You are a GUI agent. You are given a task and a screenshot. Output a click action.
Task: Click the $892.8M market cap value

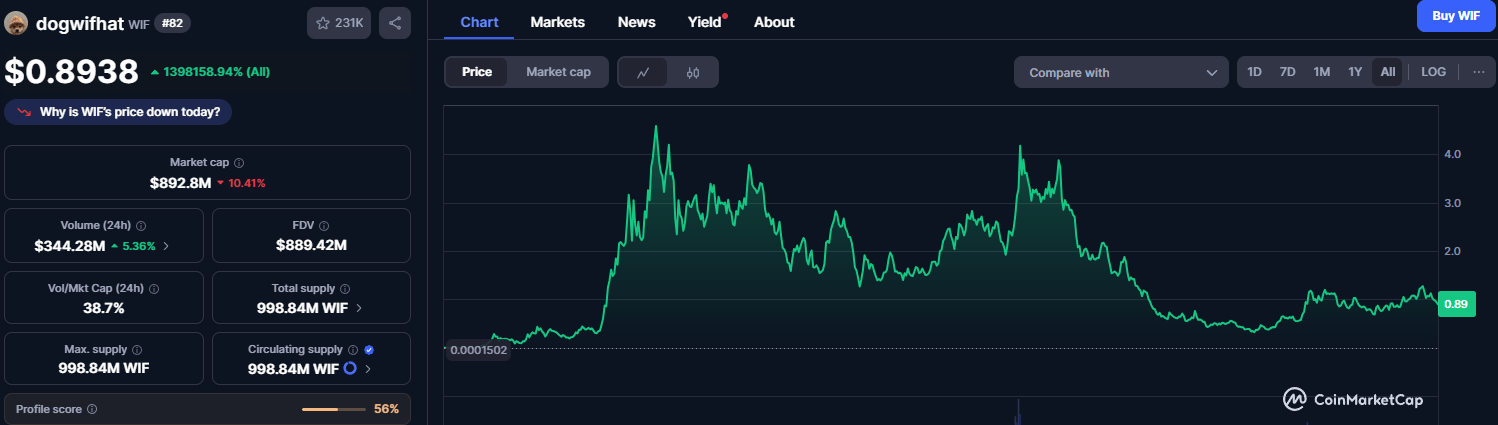181,183
